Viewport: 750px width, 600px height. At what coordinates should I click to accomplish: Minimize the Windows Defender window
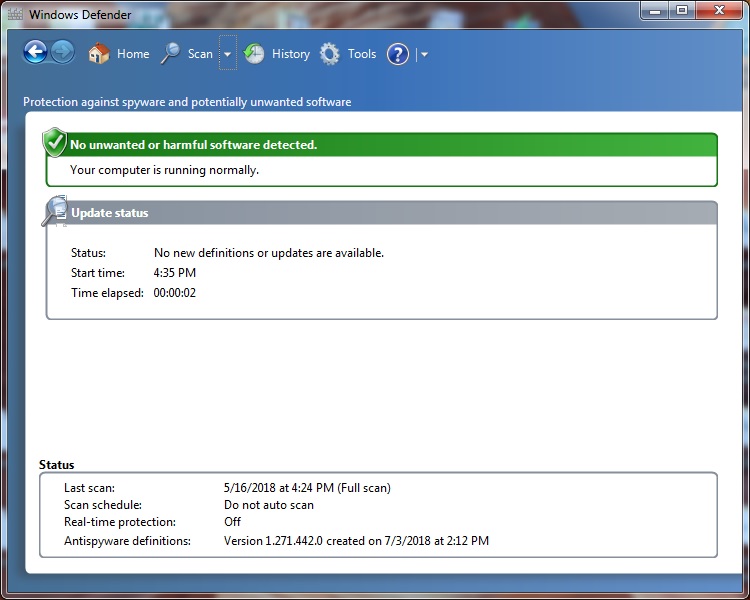click(656, 10)
